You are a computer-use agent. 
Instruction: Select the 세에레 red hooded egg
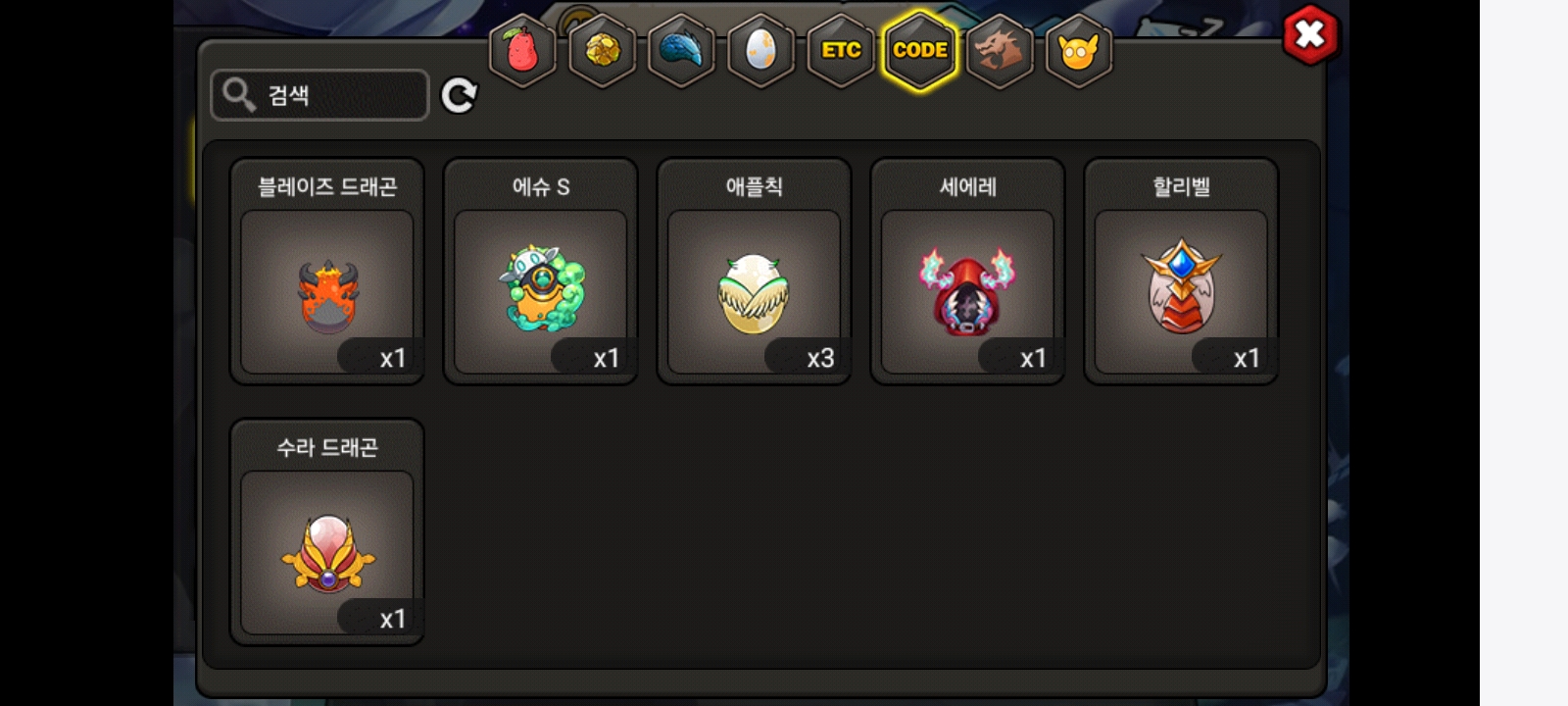pyautogui.click(x=968, y=272)
